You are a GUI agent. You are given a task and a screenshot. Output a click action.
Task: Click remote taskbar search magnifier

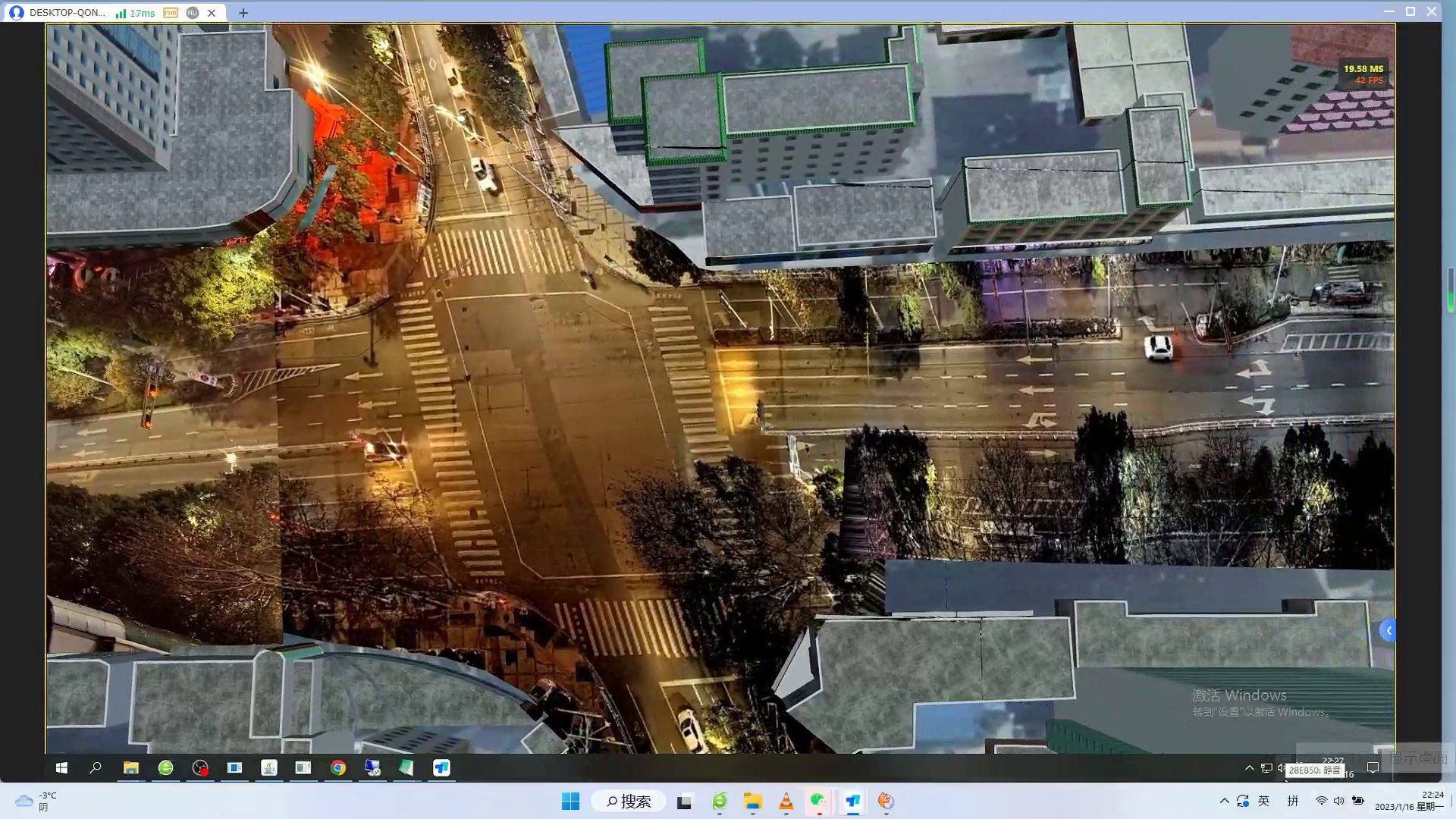96,768
